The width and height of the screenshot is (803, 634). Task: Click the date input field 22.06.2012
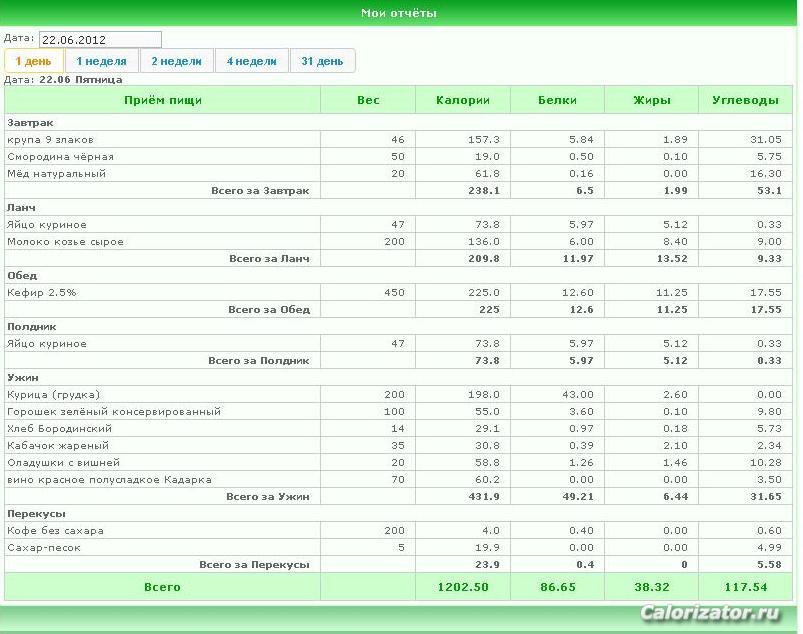pyautogui.click(x=100, y=39)
